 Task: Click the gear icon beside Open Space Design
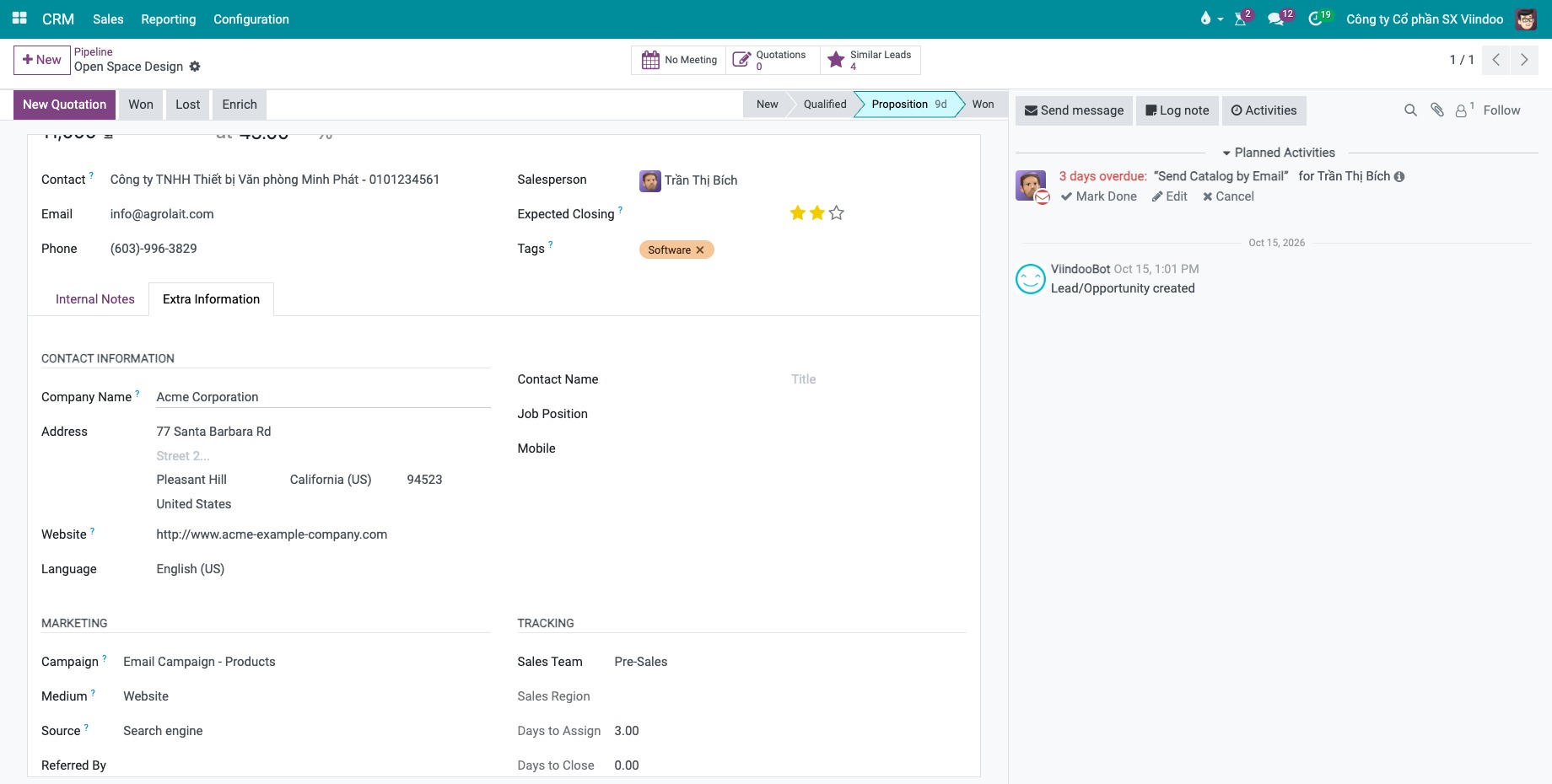(195, 67)
